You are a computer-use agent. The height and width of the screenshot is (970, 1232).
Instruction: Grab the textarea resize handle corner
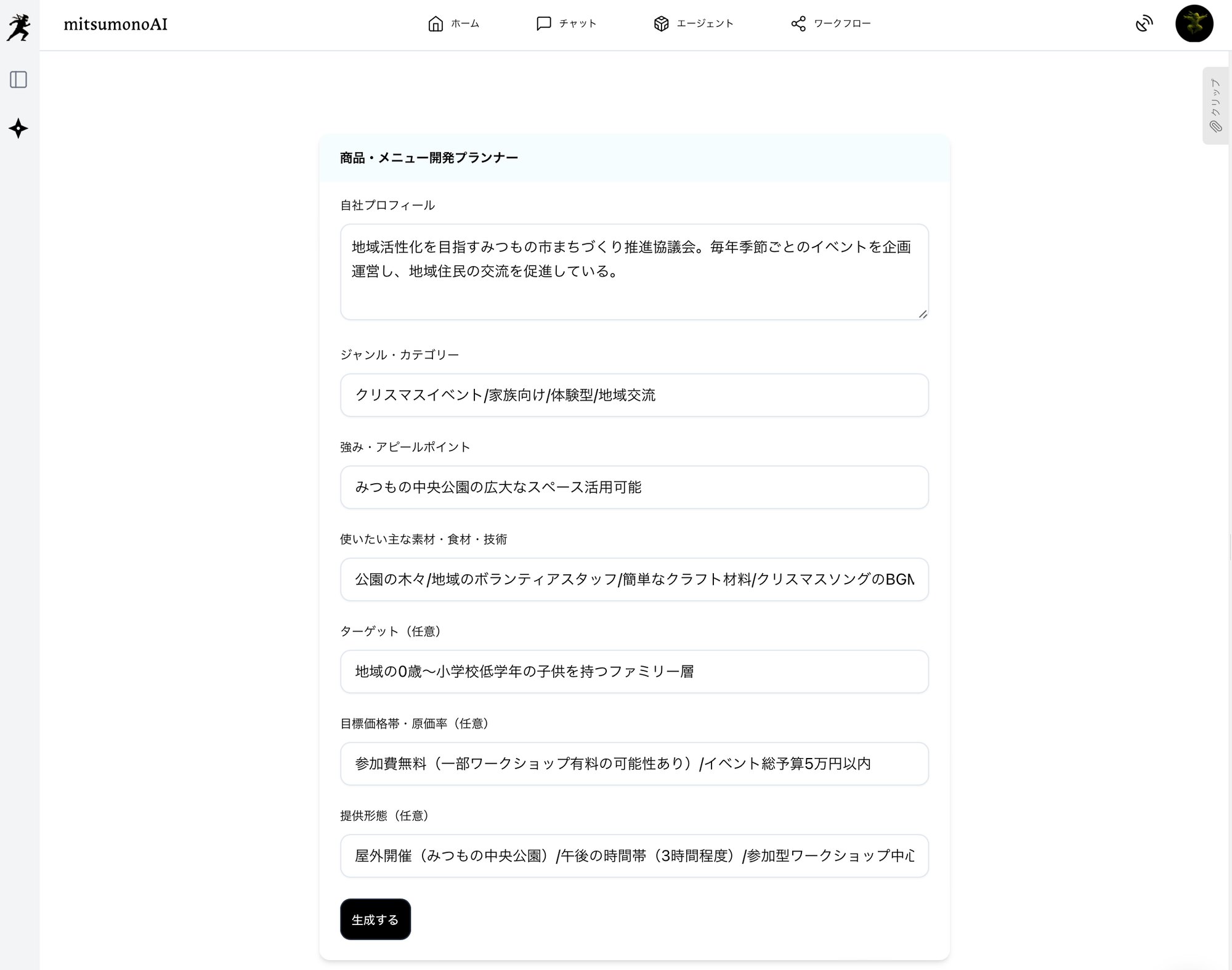click(x=922, y=314)
